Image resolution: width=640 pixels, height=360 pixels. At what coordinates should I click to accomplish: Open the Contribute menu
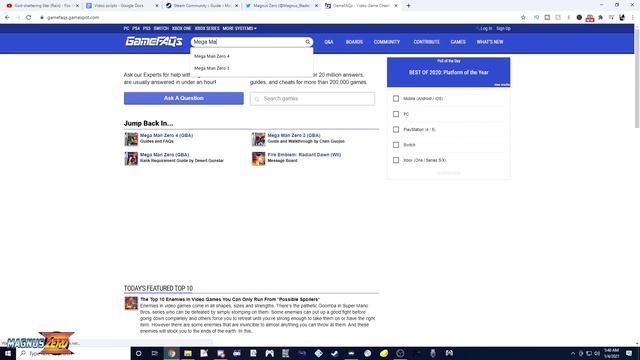tap(427, 42)
